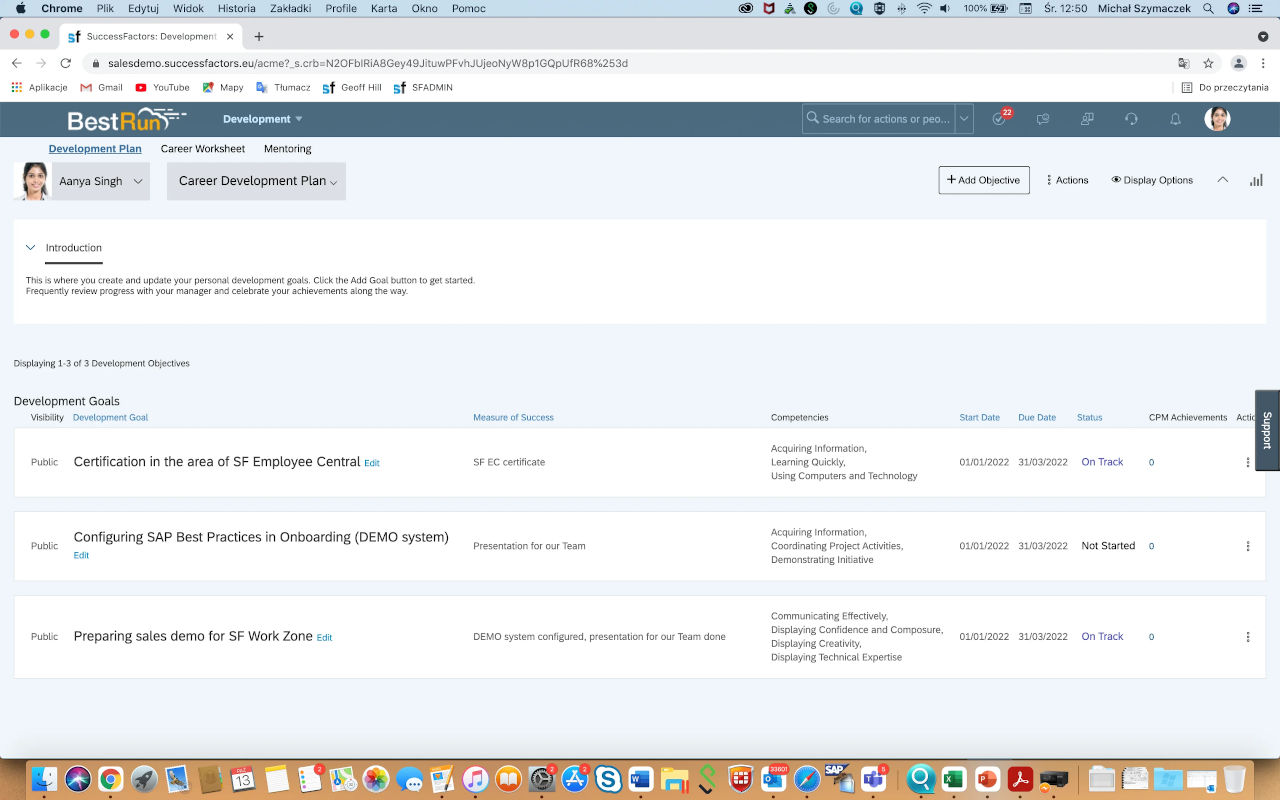Screen dimensions: 1280x800
Task: Edit the Onboarding Best Practices goal
Action: pos(81,555)
